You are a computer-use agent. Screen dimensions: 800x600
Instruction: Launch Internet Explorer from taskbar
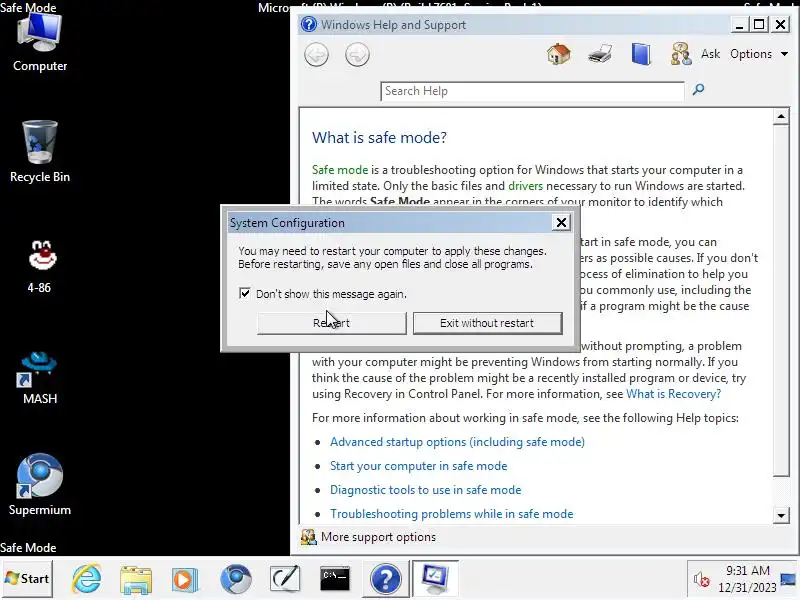pos(86,579)
